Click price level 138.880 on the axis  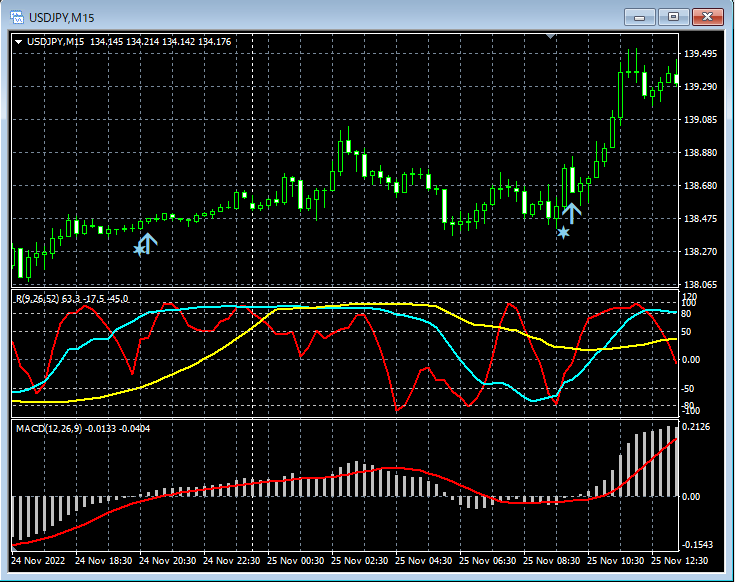pyautogui.click(x=700, y=153)
